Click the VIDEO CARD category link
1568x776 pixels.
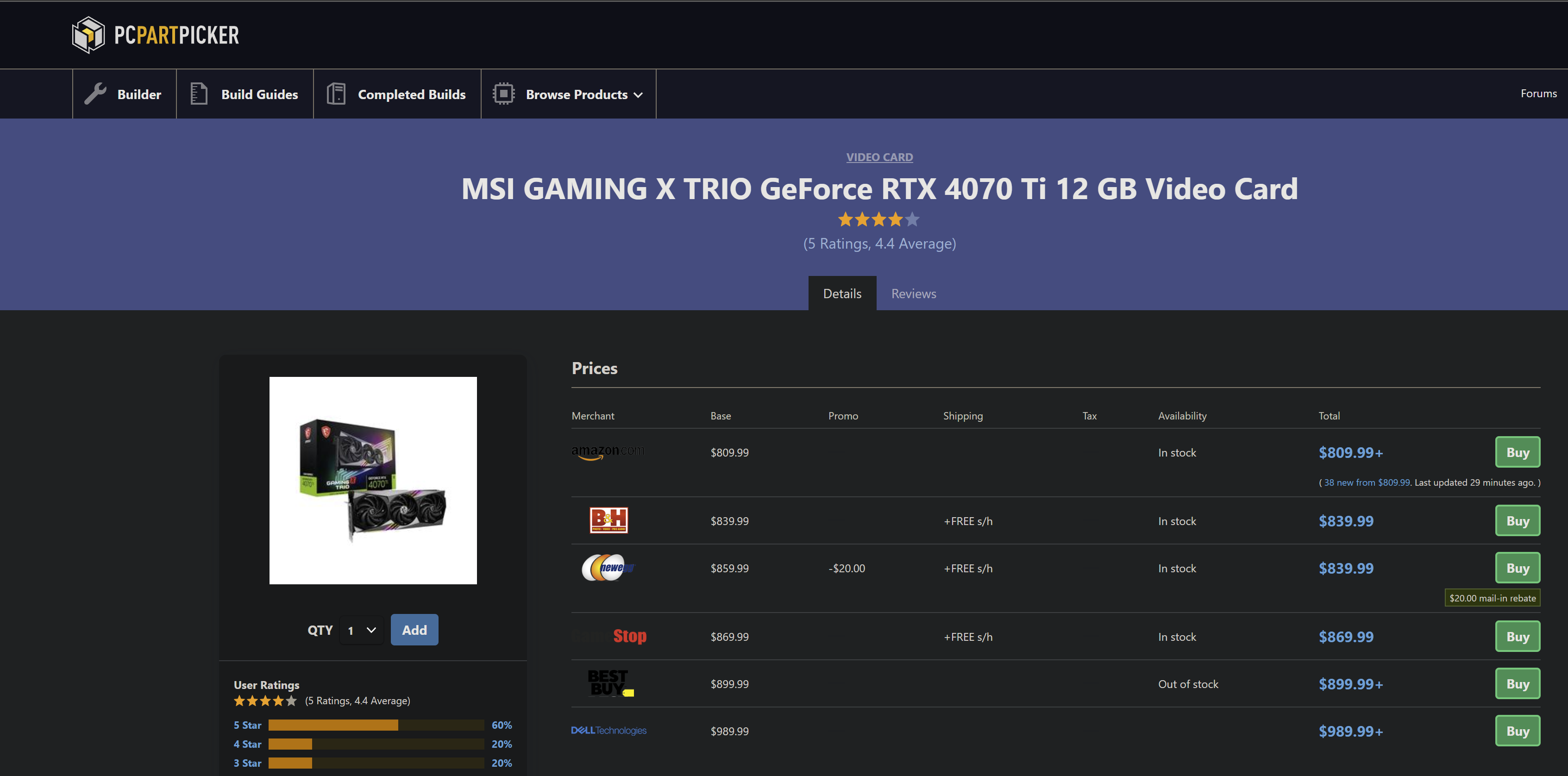pos(879,157)
